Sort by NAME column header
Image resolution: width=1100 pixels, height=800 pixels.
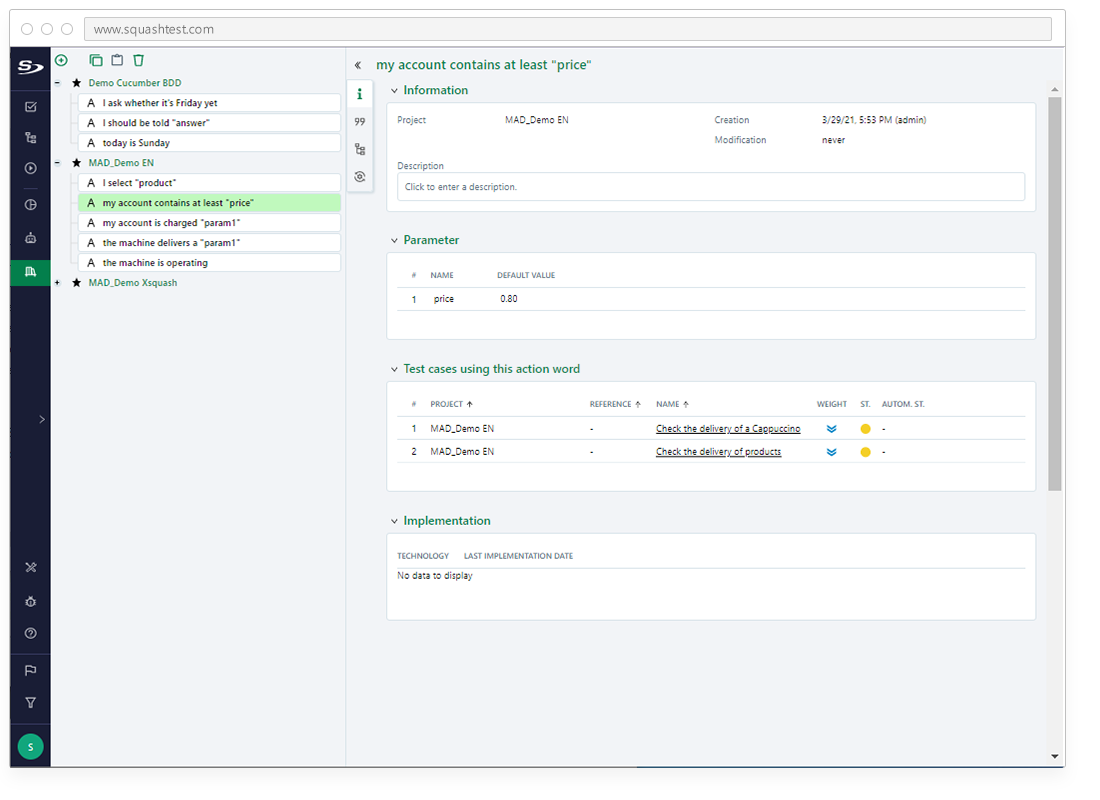pyautogui.click(x=672, y=404)
